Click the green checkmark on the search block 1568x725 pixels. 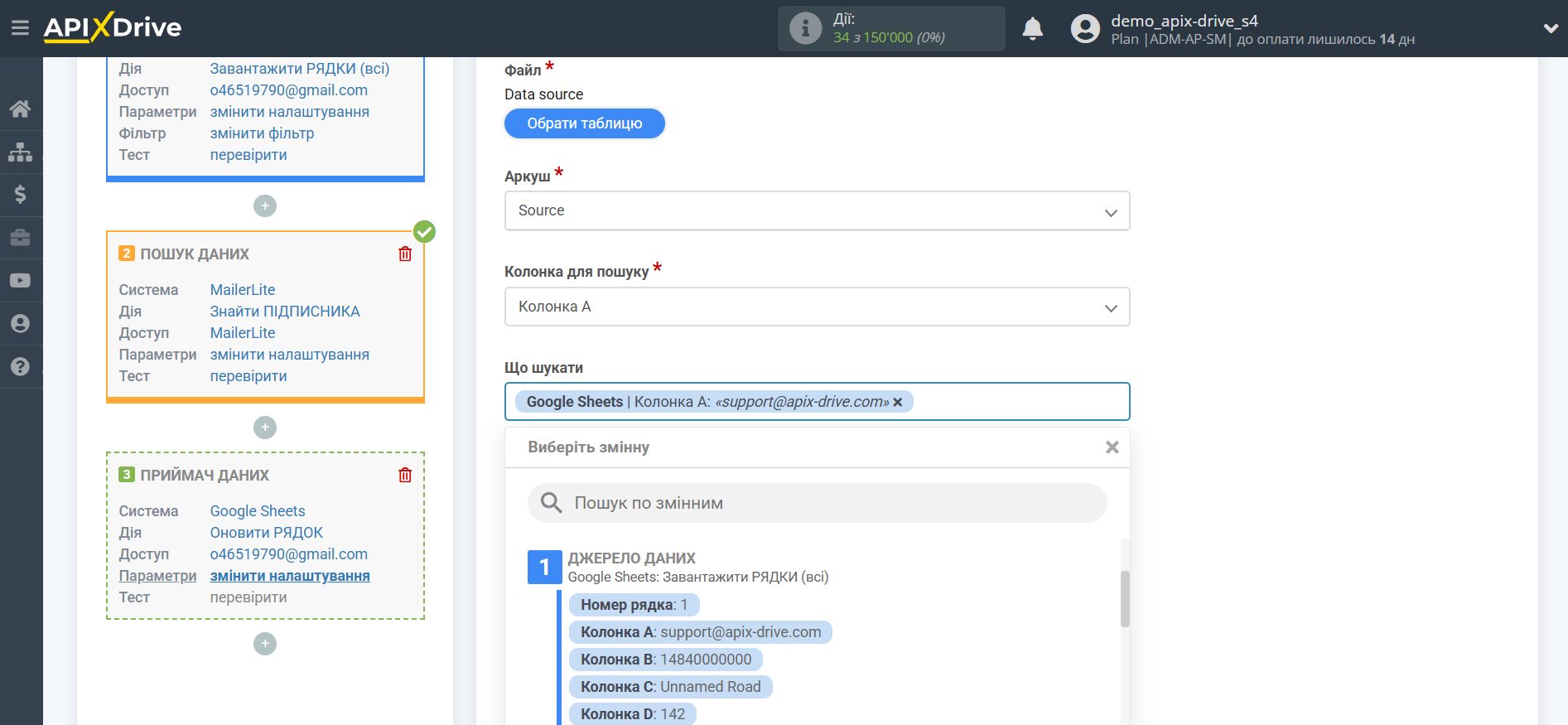[425, 231]
